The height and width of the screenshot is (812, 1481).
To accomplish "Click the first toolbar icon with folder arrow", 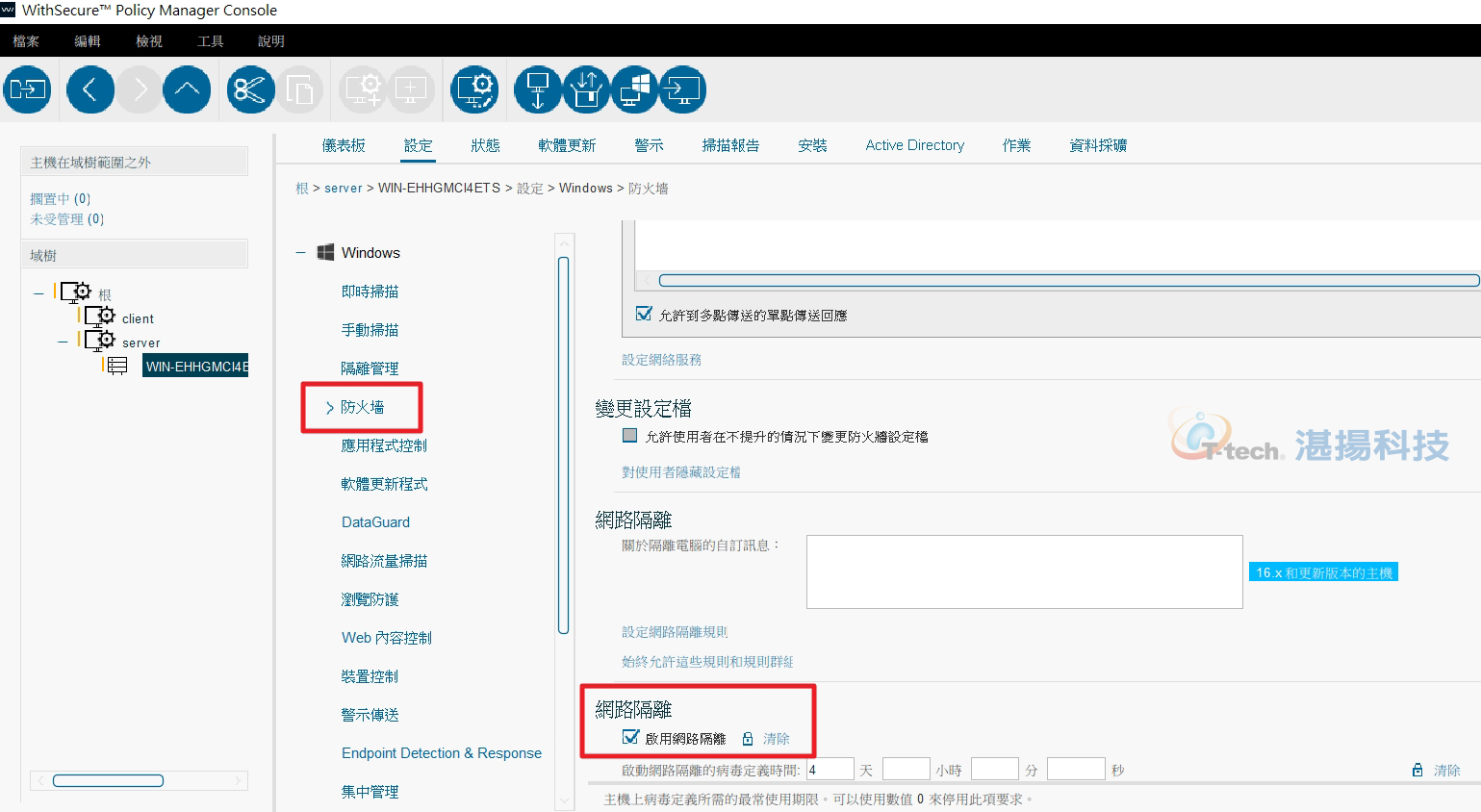I will (28, 89).
